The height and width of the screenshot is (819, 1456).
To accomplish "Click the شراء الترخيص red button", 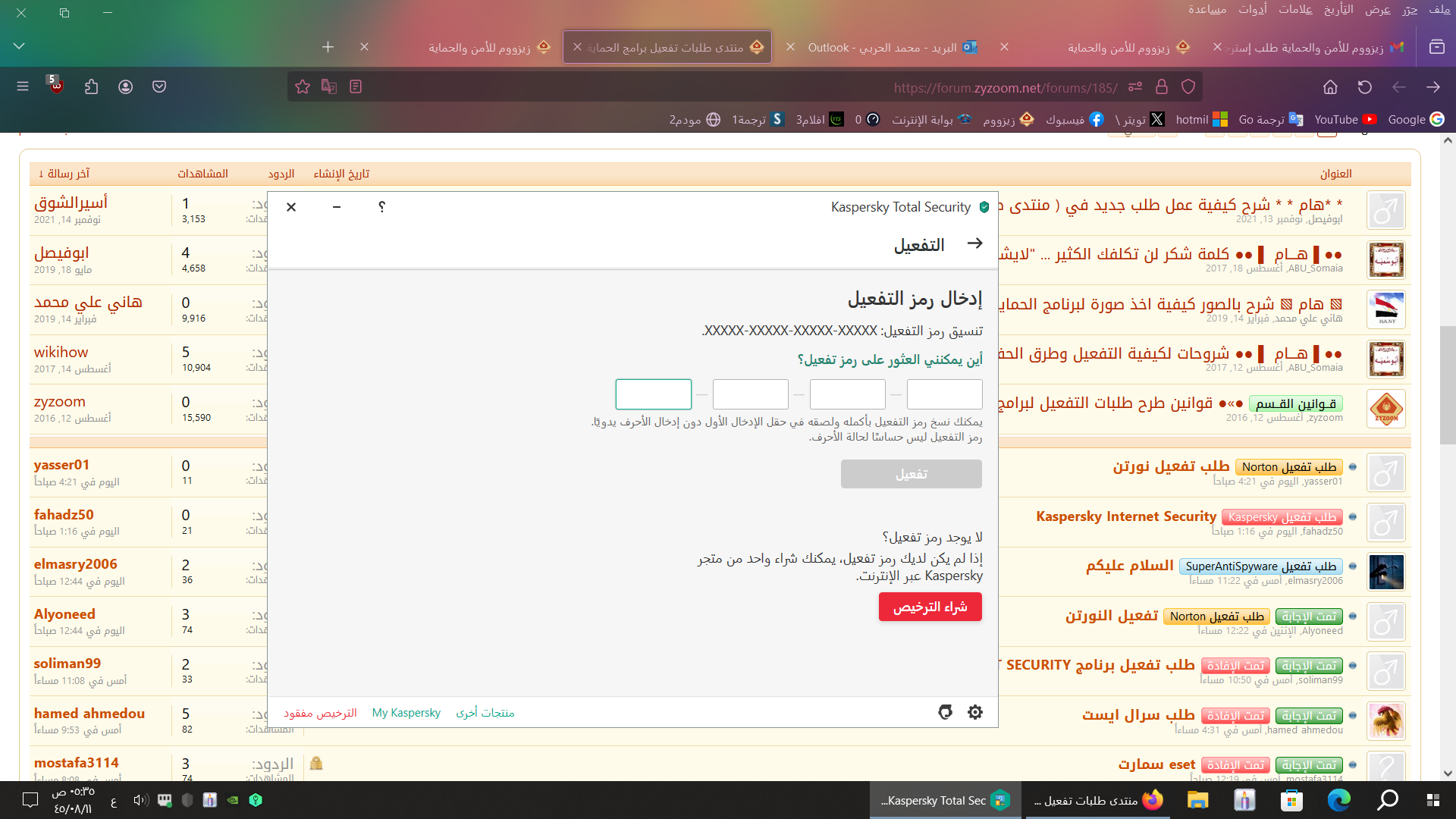I will pyautogui.click(x=930, y=607).
